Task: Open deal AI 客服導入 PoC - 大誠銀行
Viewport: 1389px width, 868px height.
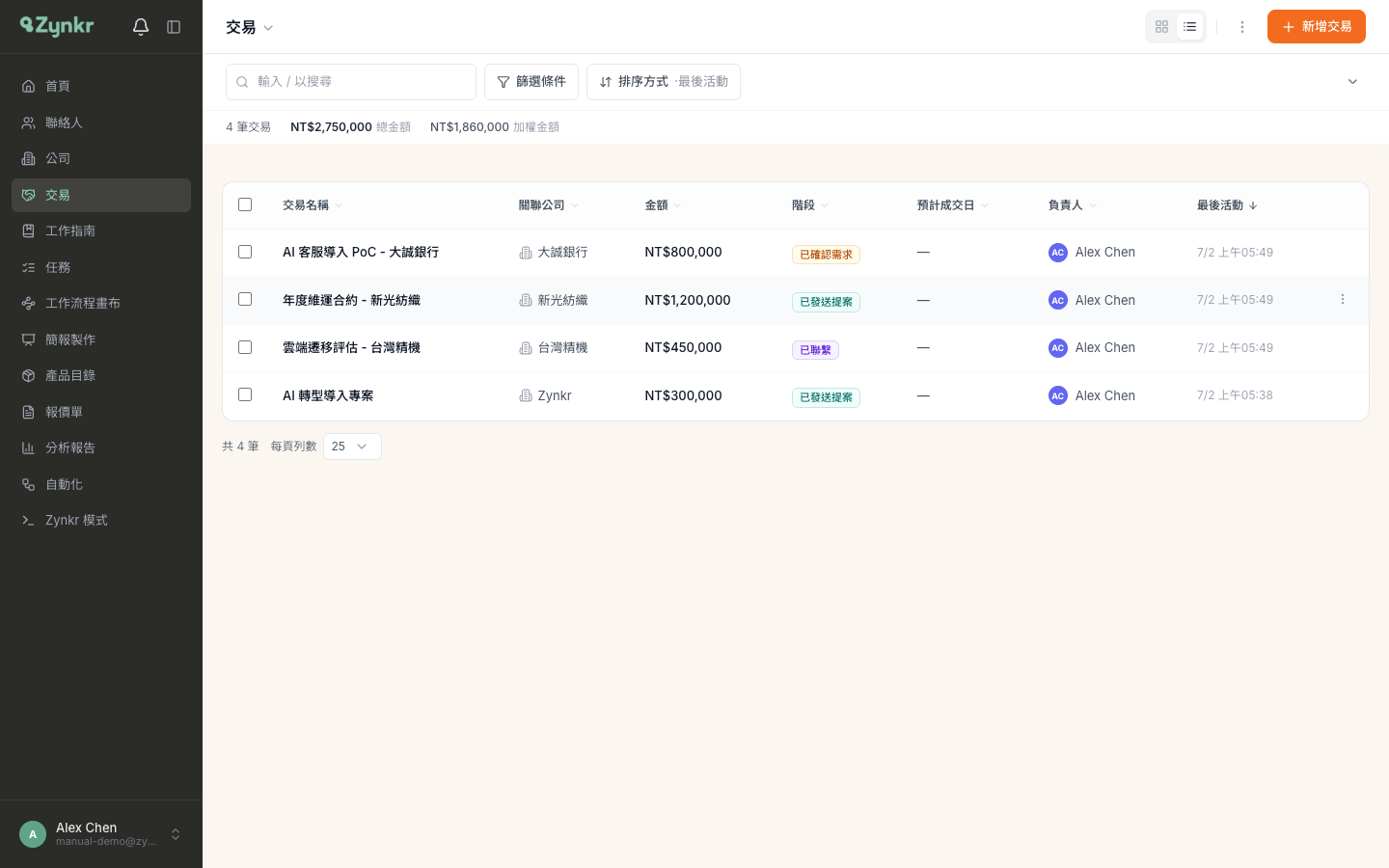Action: coord(361,253)
